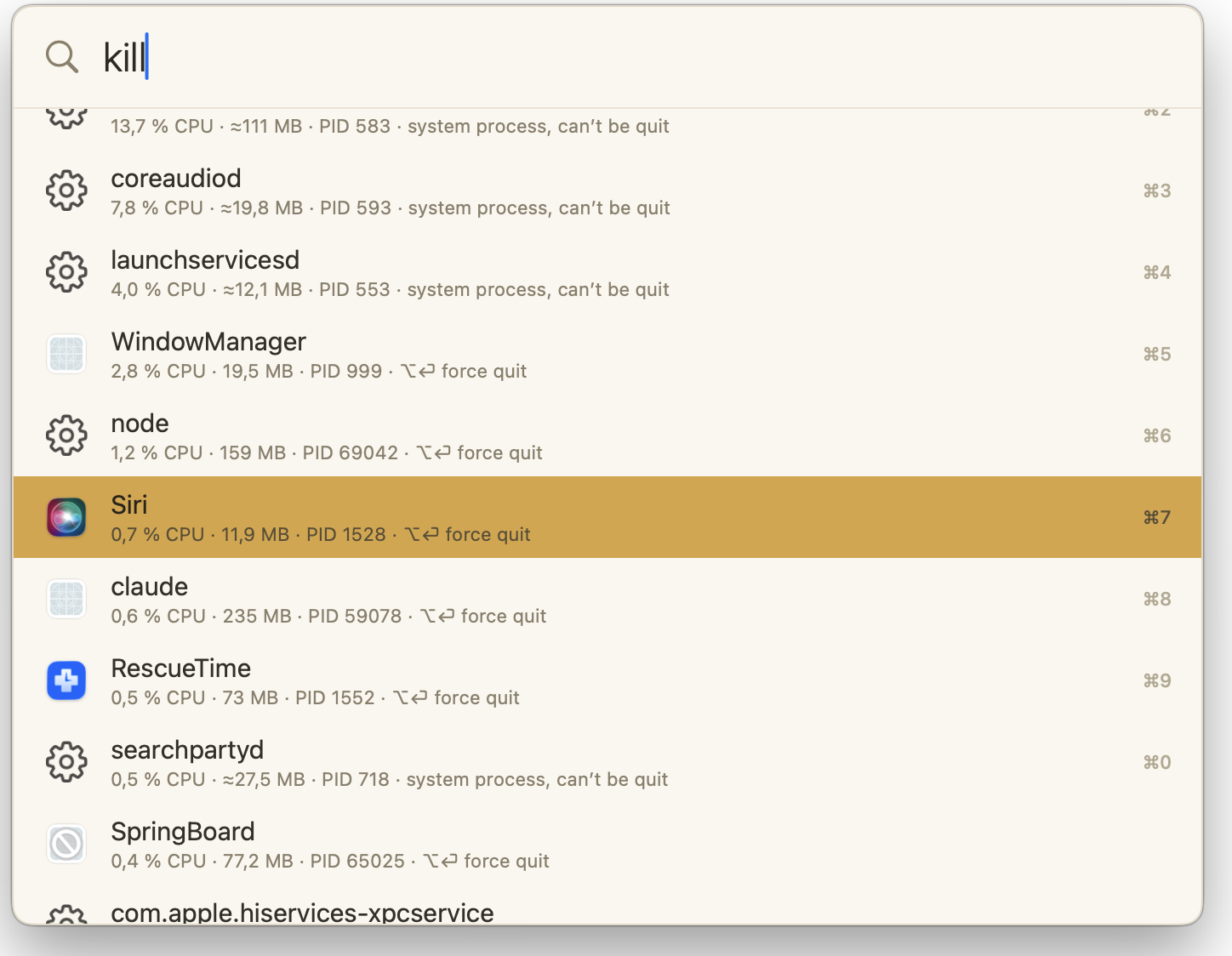Select the claude process name

(x=150, y=587)
